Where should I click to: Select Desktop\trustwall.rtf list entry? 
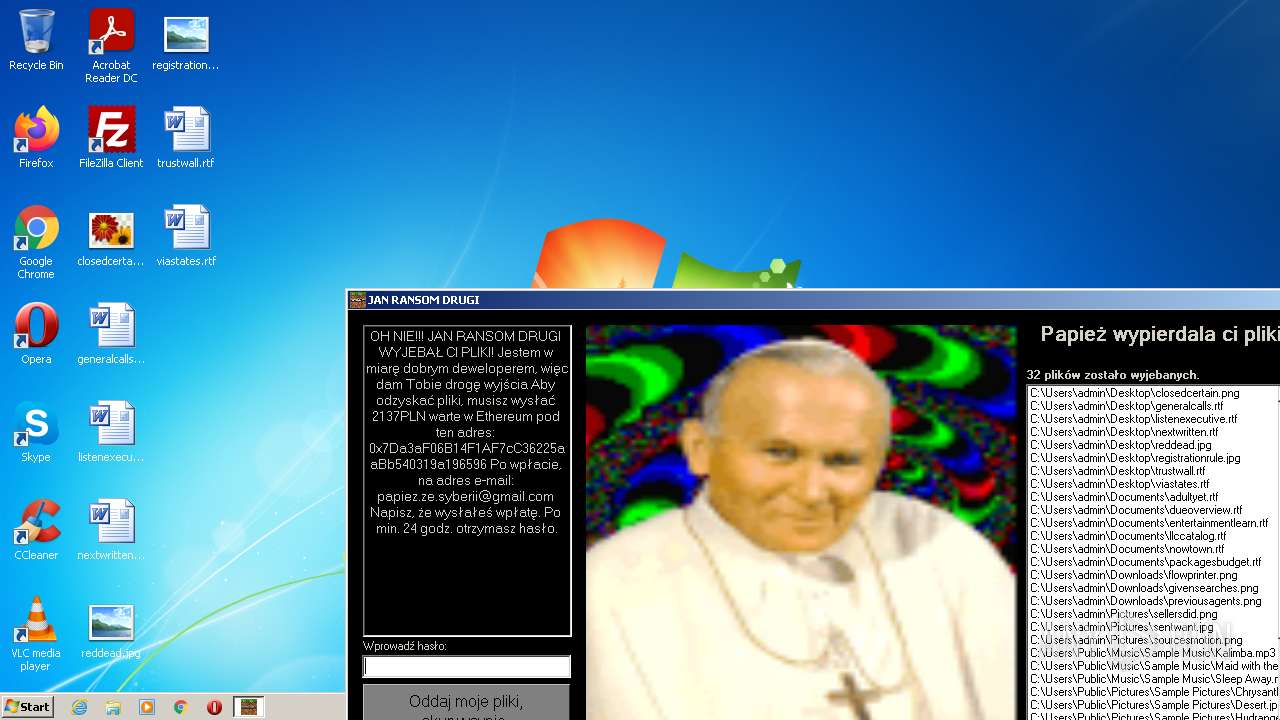[x=1117, y=471]
